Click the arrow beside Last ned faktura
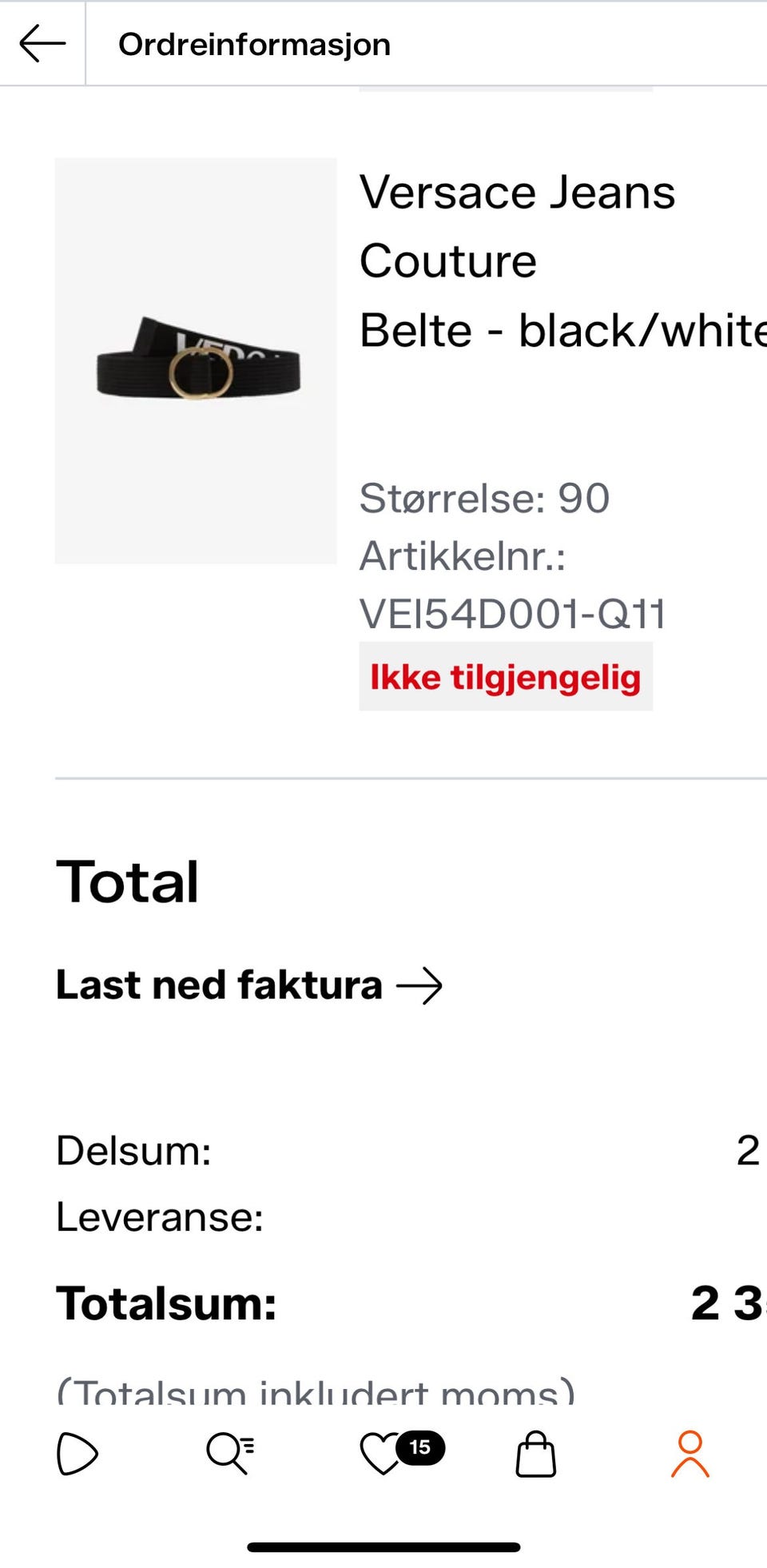Viewport: 767px width, 1568px height. pyautogui.click(x=419, y=985)
